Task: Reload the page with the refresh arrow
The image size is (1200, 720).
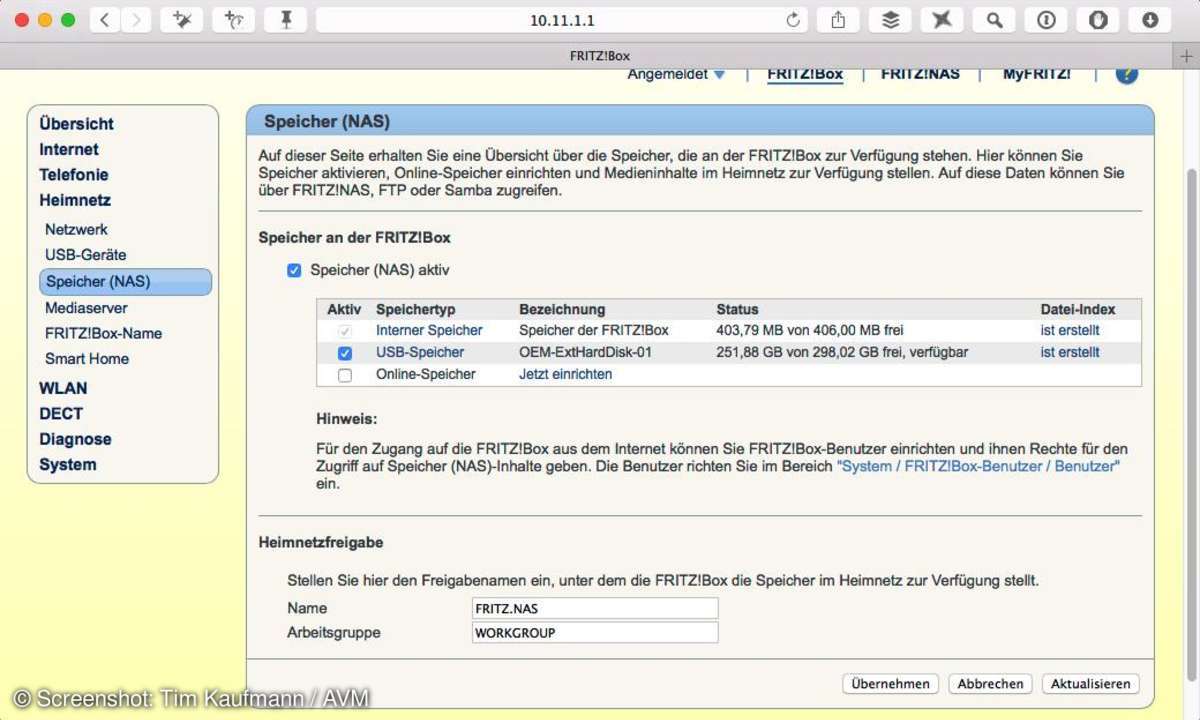Action: (x=794, y=20)
